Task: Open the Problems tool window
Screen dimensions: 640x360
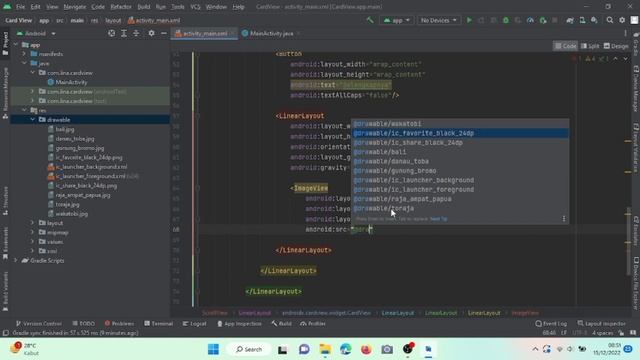Action: point(119,324)
